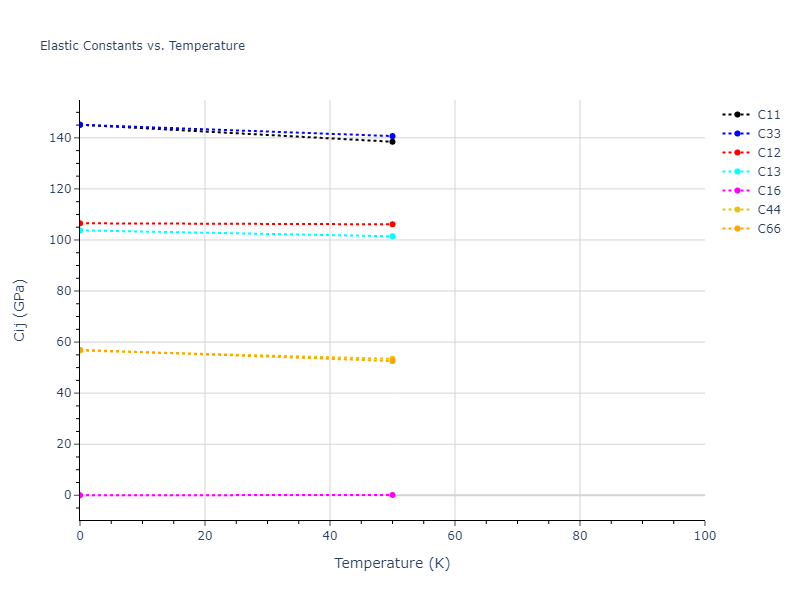Click the 'Temperature (K)' x-axis title
The height and width of the screenshot is (600, 800).
tap(392, 563)
